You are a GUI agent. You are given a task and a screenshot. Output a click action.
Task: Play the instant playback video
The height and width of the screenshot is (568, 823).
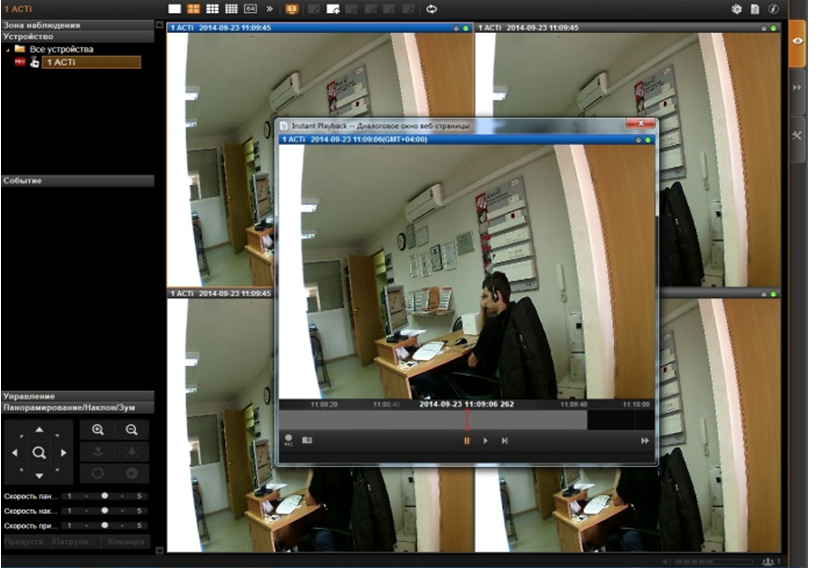486,441
